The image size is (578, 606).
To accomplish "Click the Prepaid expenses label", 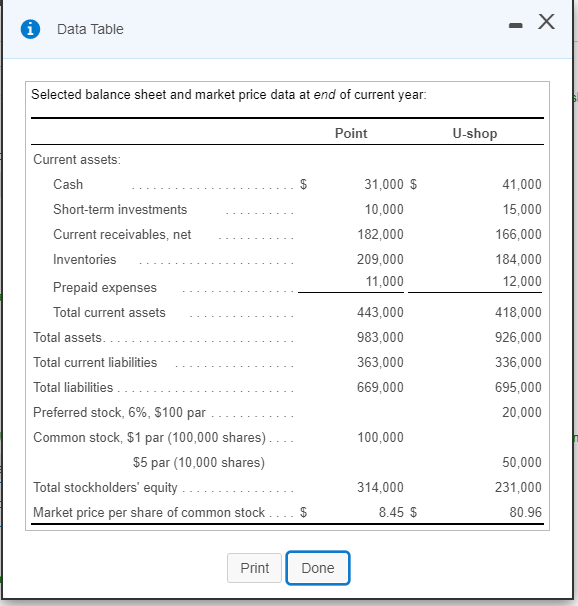I will [105, 288].
